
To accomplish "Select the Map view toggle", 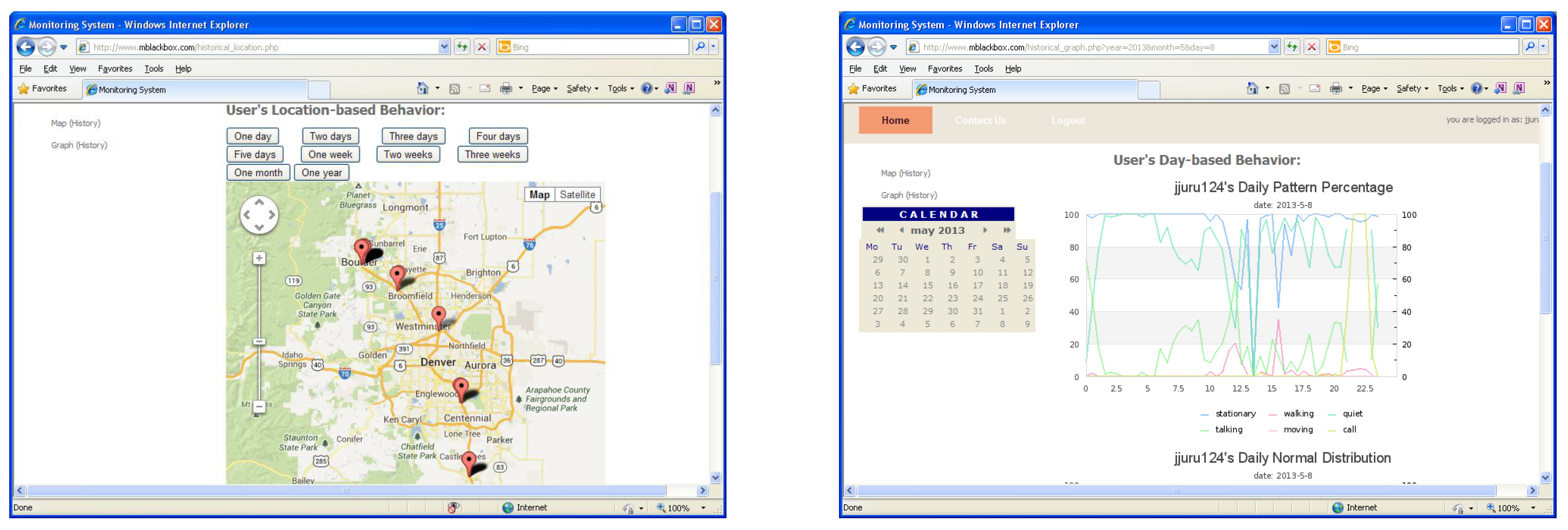I will click(x=539, y=195).
